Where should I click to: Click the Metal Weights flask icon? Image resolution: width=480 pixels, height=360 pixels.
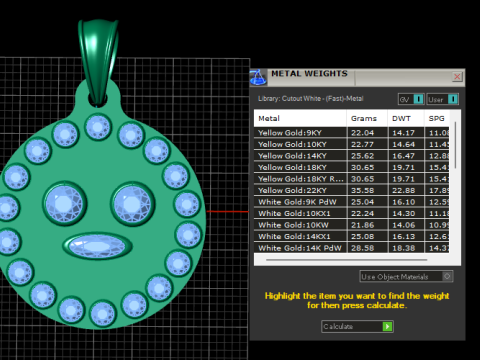click(x=258, y=77)
